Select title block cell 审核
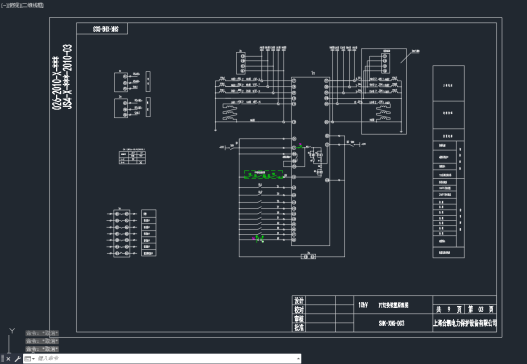 click(299, 318)
